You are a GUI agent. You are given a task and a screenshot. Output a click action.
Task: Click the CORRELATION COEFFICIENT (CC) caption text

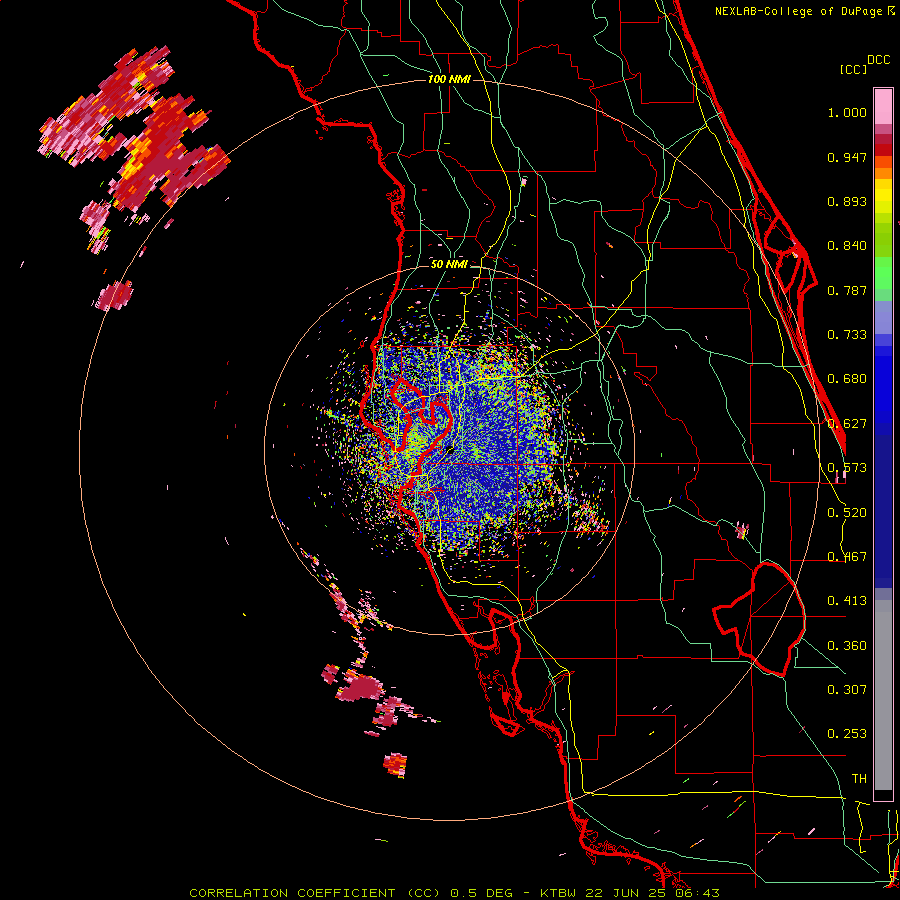pyautogui.click(x=315, y=893)
